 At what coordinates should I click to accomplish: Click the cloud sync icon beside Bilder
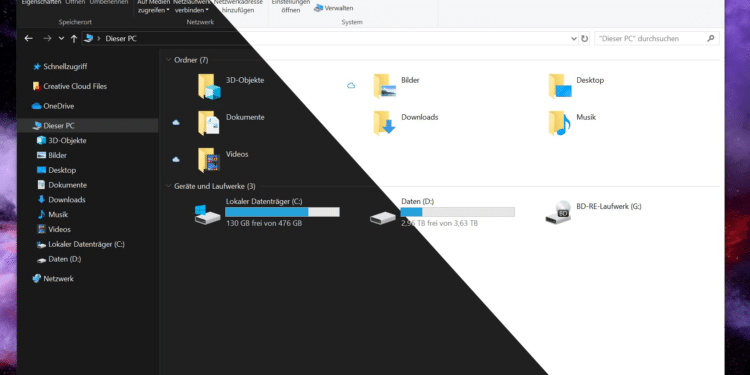click(351, 86)
